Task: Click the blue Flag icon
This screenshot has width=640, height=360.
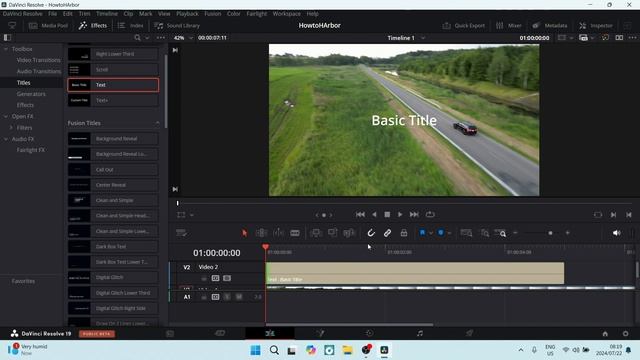Action: 422,233
